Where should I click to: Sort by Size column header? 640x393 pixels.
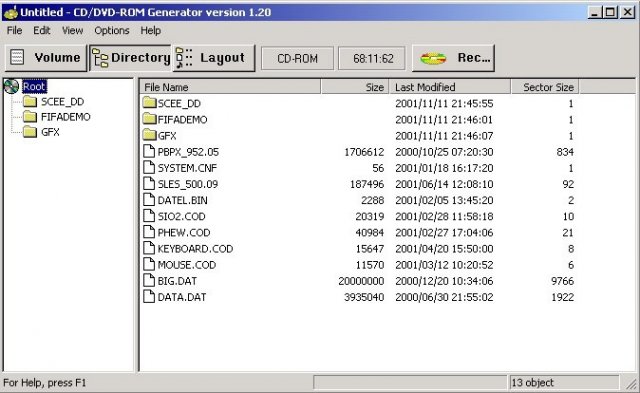355,87
